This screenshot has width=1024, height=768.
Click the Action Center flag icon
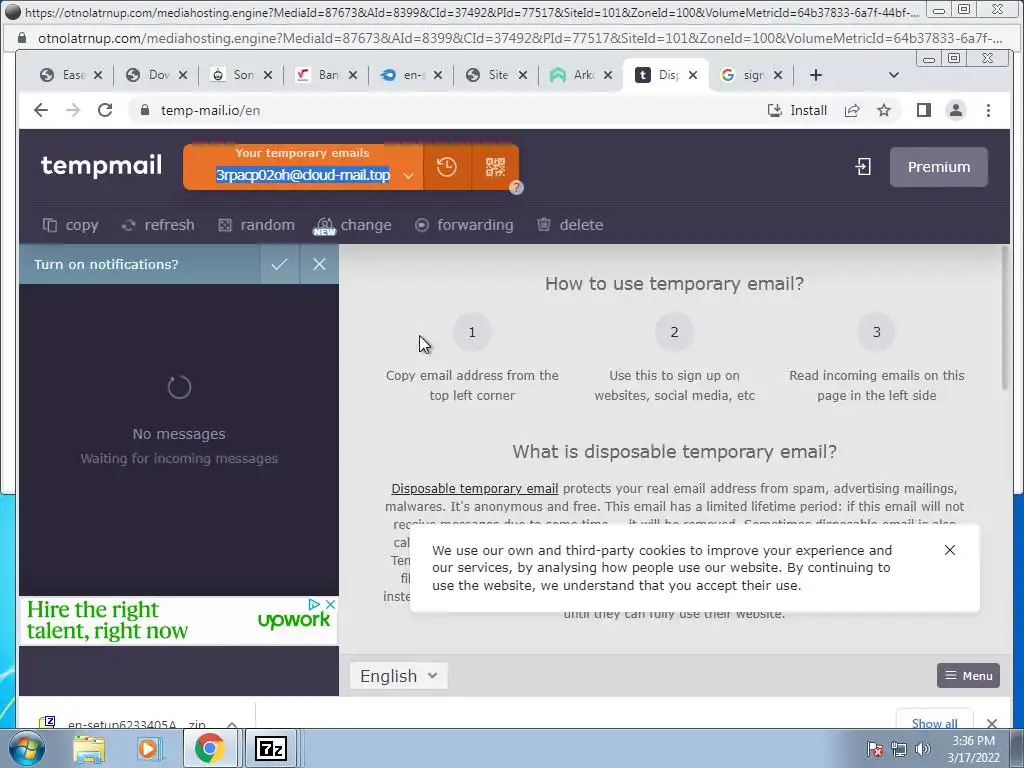click(x=874, y=749)
